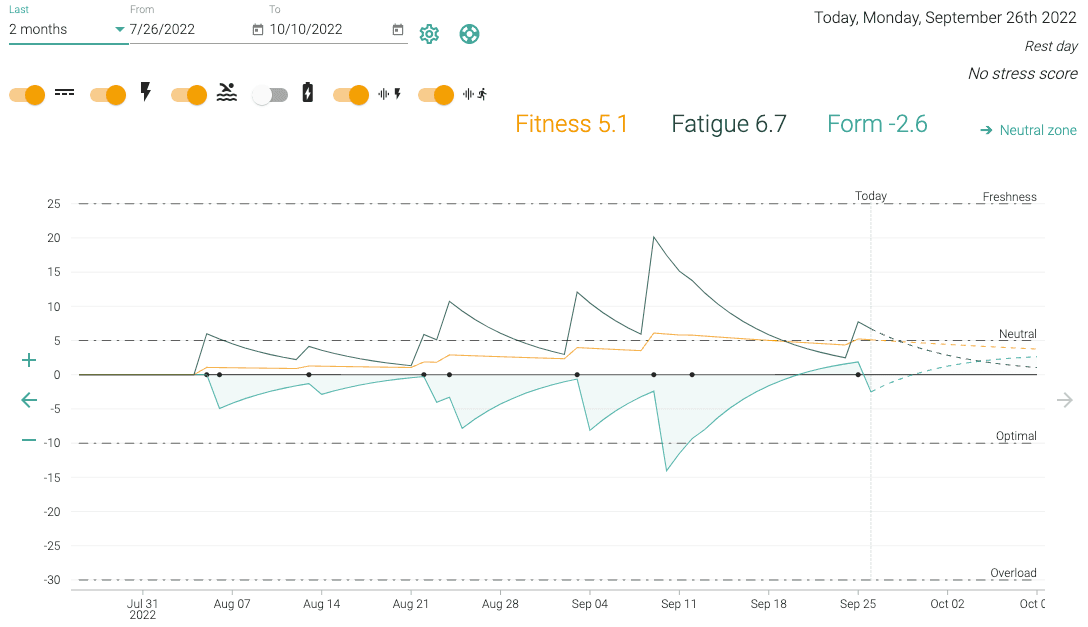Click the activity dot nearest Sep 25
The image size is (1088, 627).
click(x=858, y=375)
